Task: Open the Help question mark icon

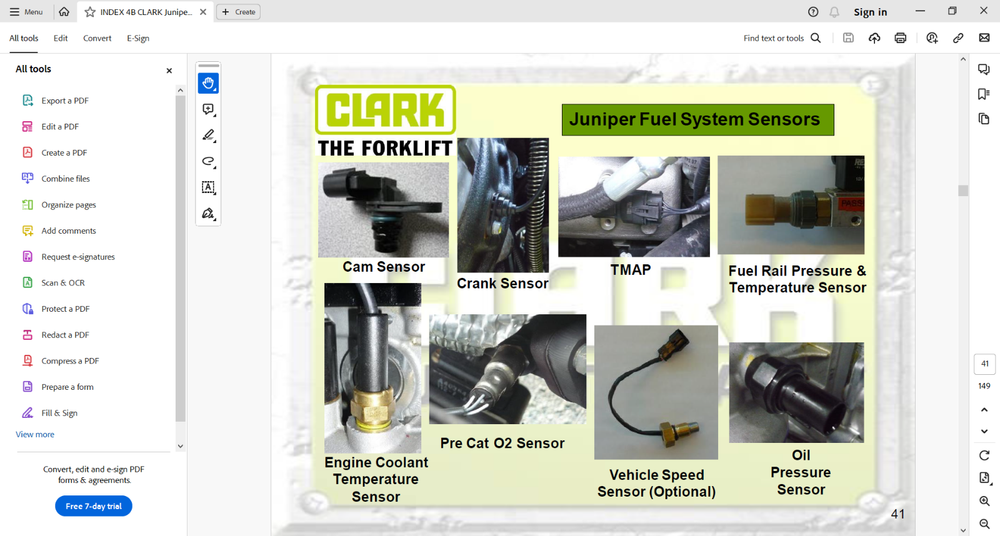Action: coord(813,11)
